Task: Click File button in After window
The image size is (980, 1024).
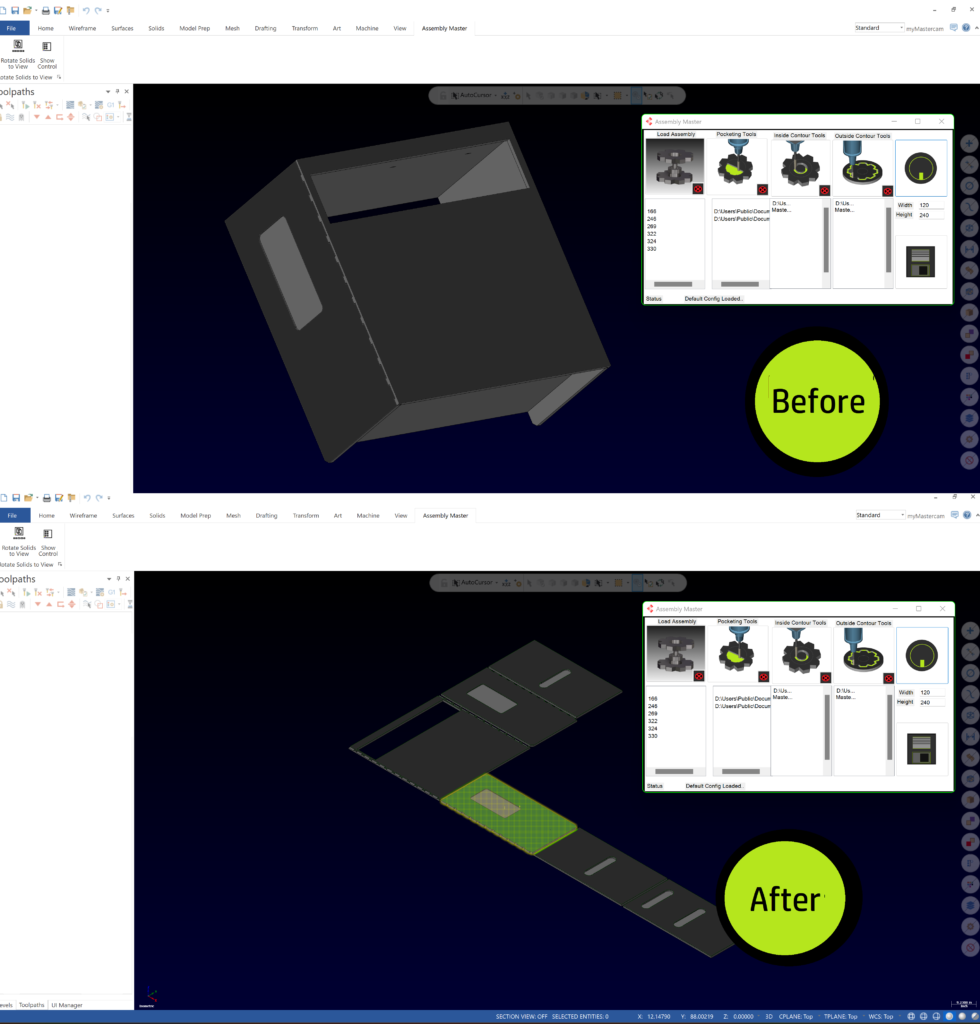Action: (13, 516)
